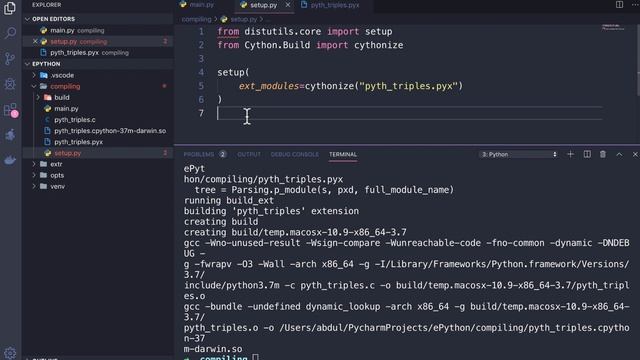Click the split editor icon

pyautogui.click(x=619, y=4)
